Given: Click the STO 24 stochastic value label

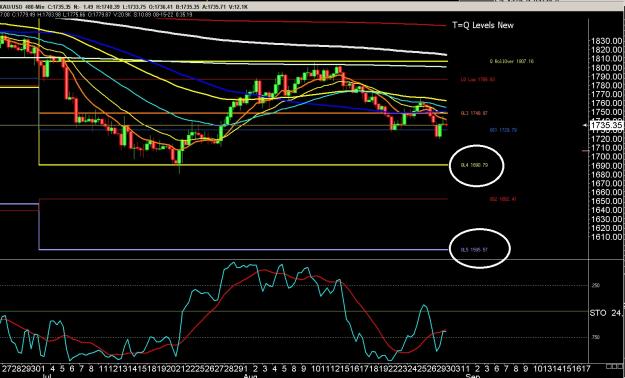Looking at the screenshot, I should 606,313.
